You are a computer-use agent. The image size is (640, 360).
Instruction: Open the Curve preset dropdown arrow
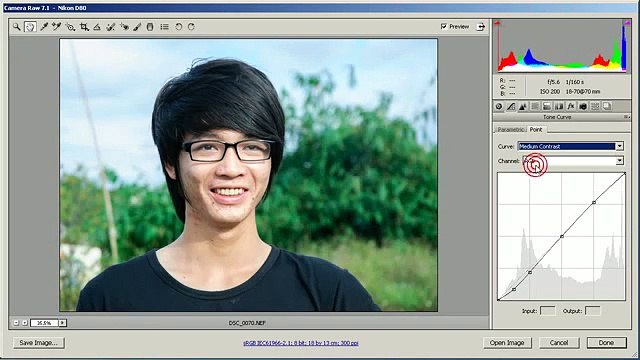pyautogui.click(x=620, y=147)
